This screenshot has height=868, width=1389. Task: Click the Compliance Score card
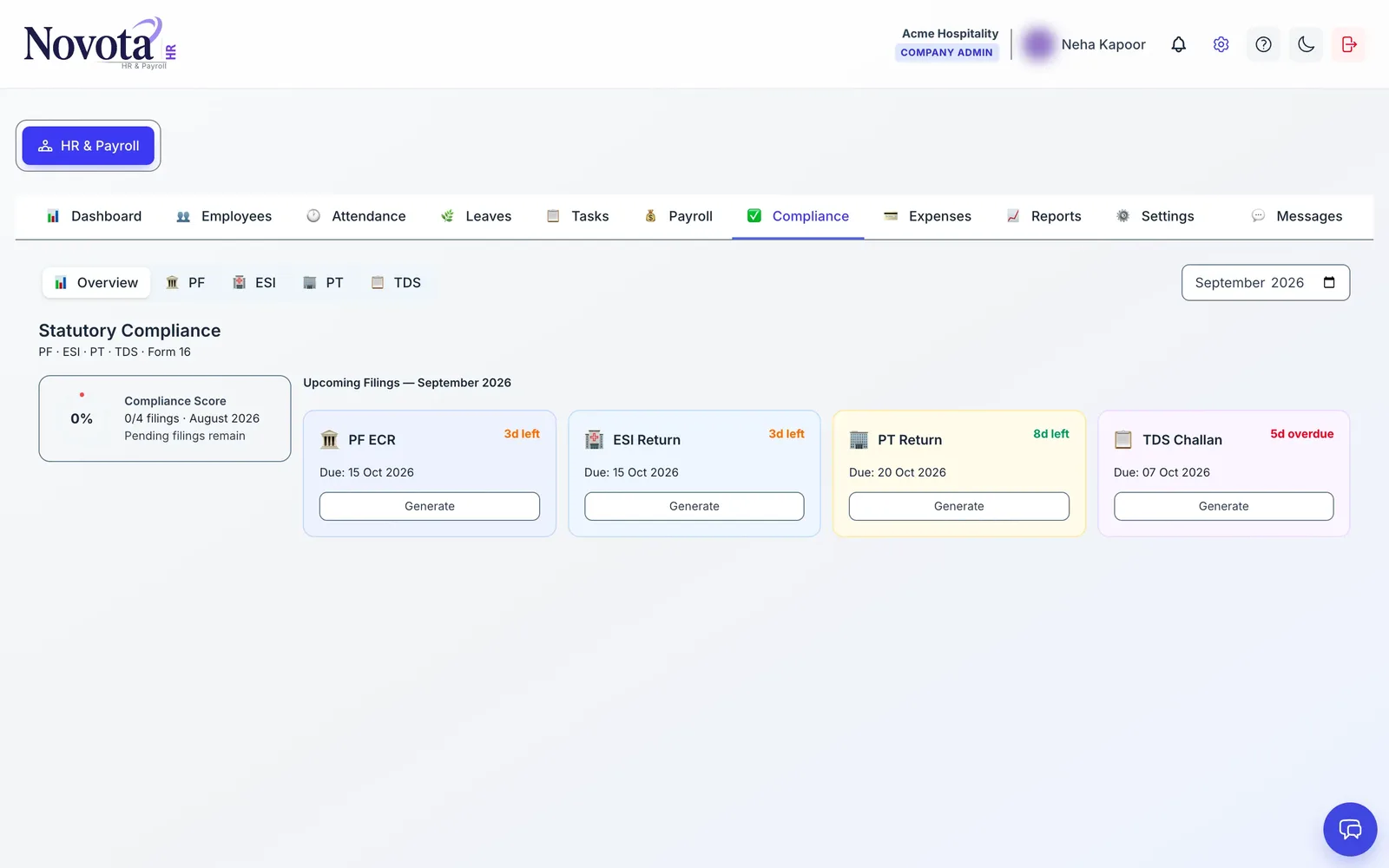[x=165, y=418]
